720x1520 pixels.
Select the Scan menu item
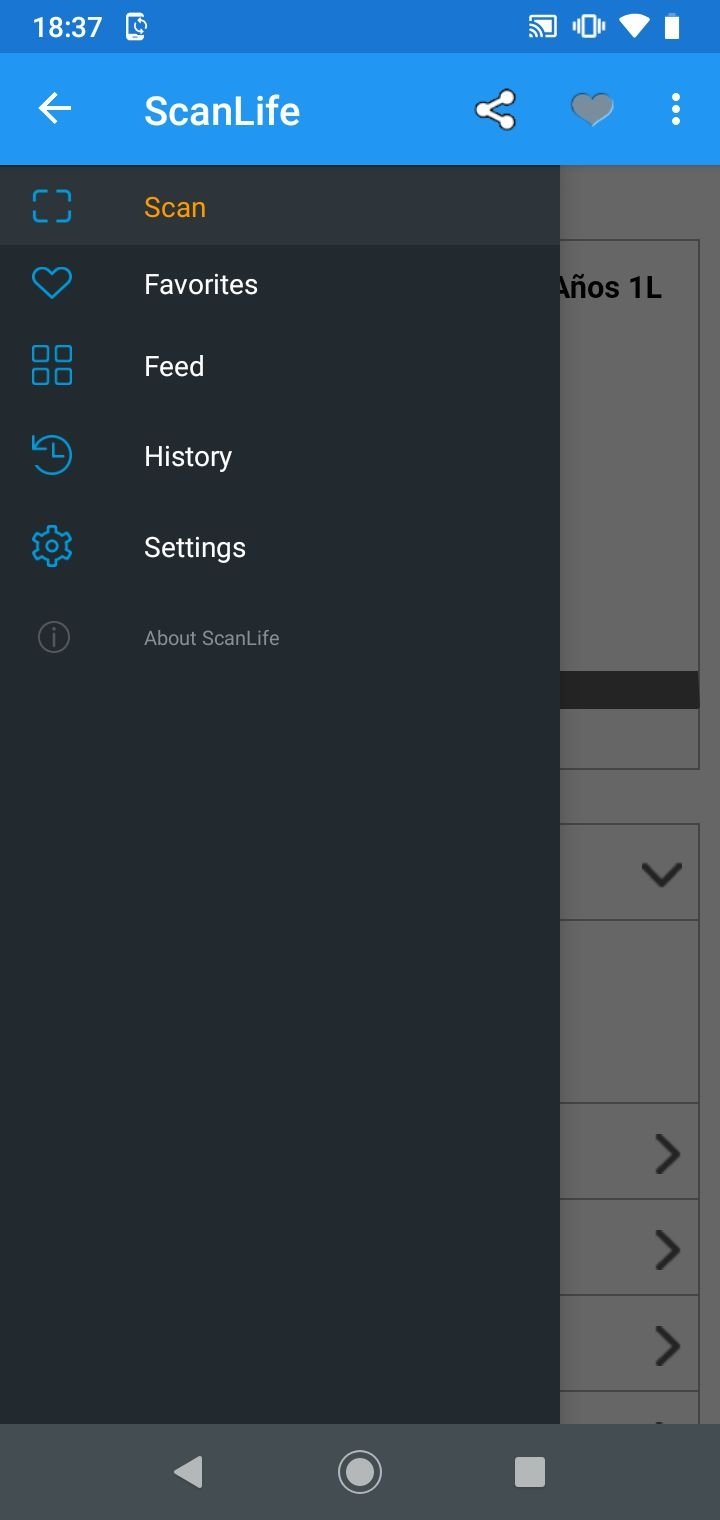pos(280,206)
